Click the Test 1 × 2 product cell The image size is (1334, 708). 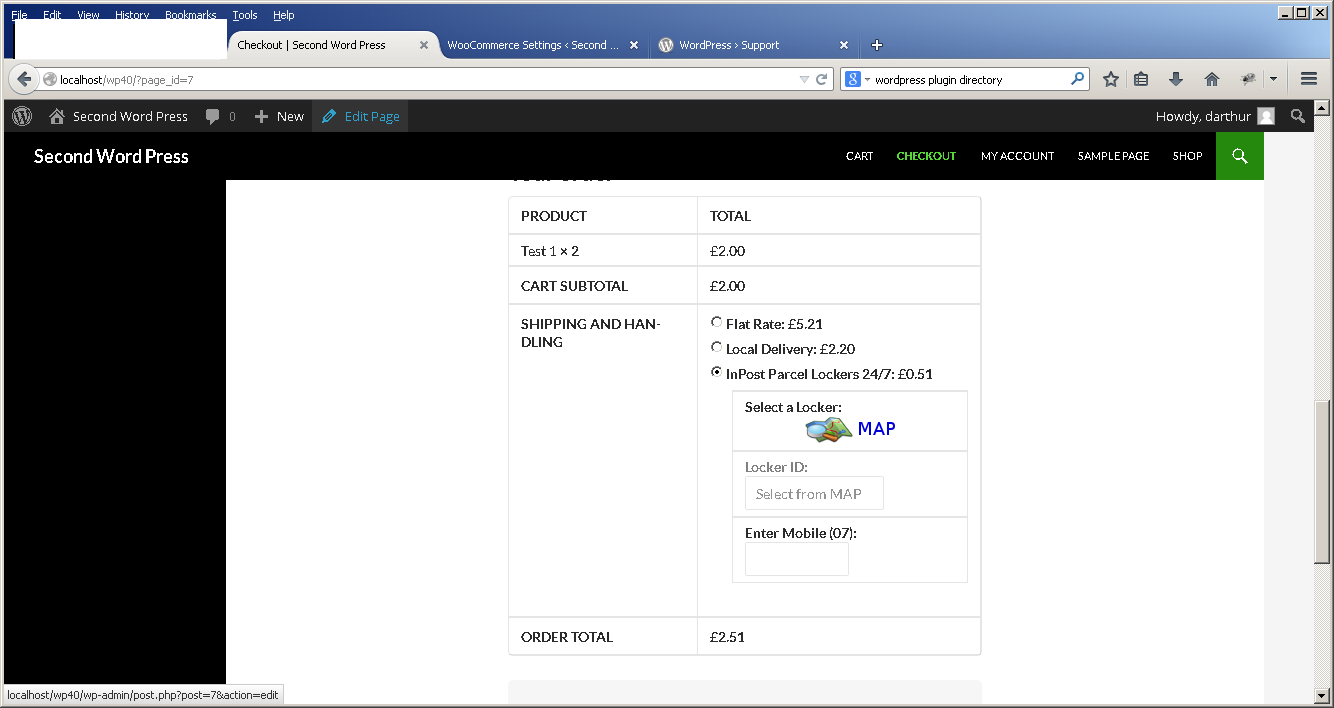click(x=603, y=251)
